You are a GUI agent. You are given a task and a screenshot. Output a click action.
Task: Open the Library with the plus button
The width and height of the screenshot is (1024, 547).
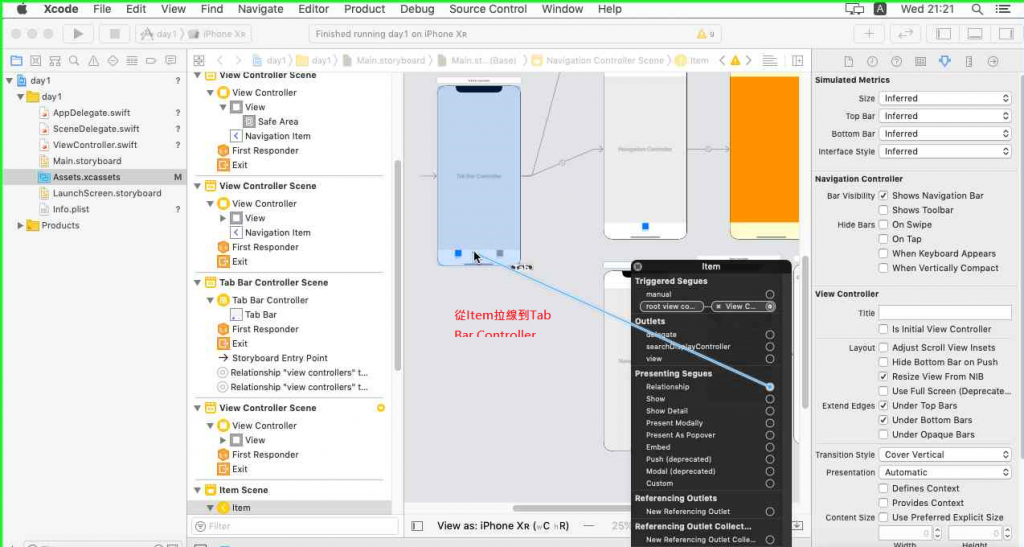point(869,34)
